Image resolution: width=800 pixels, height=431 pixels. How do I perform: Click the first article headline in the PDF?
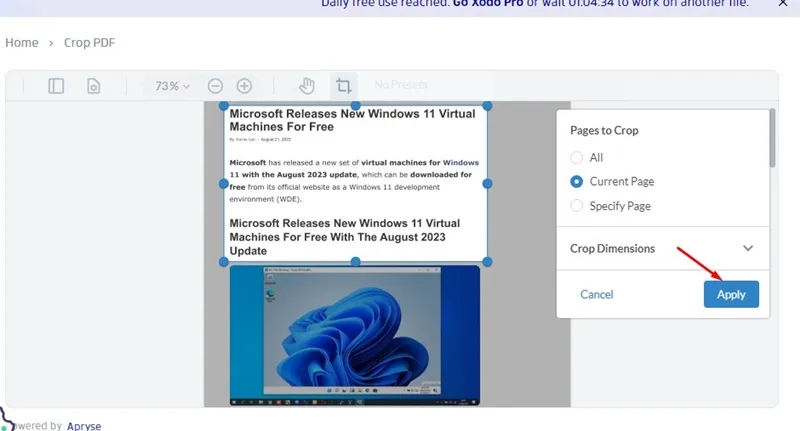[x=352, y=120]
